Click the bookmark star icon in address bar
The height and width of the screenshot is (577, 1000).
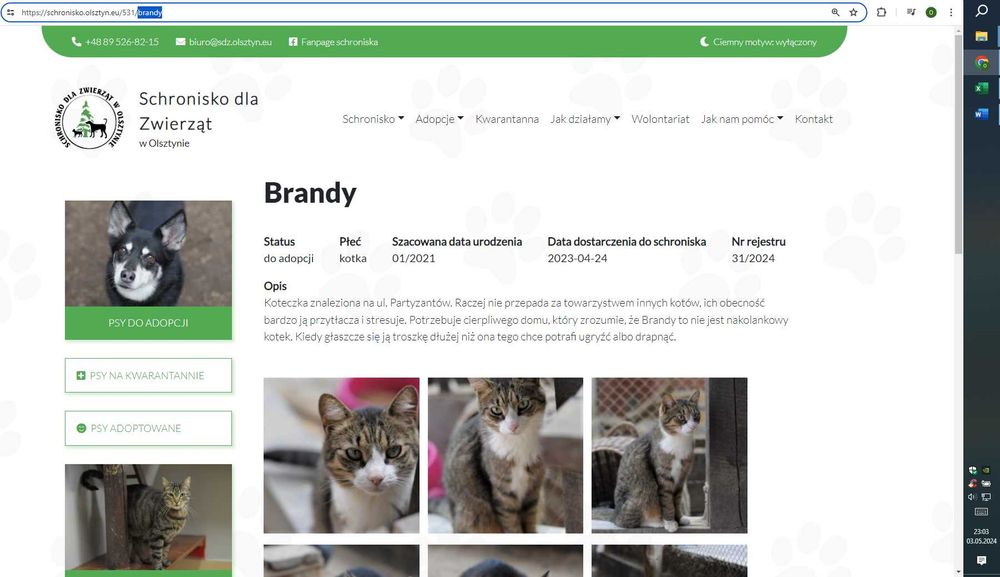tap(853, 12)
